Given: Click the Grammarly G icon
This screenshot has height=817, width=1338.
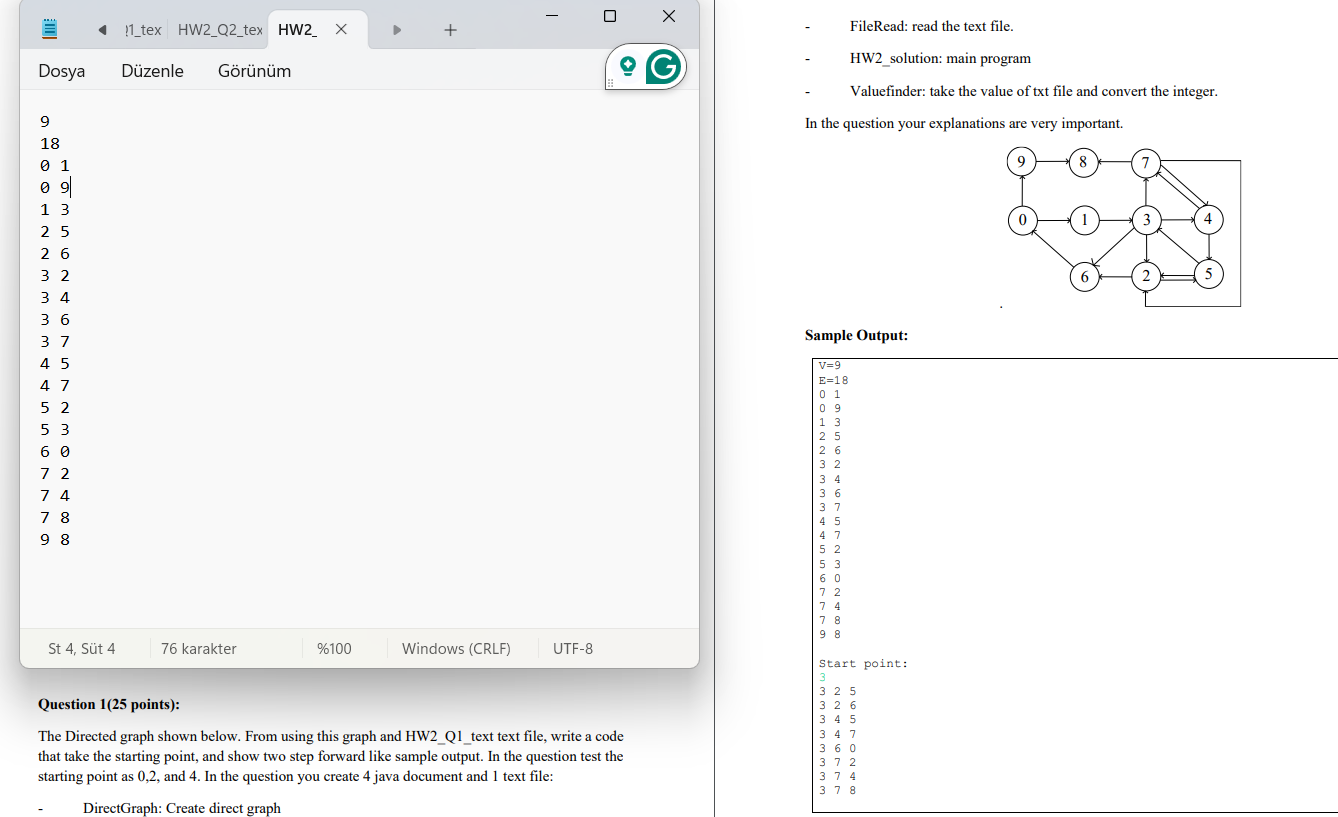Looking at the screenshot, I should coord(665,65).
